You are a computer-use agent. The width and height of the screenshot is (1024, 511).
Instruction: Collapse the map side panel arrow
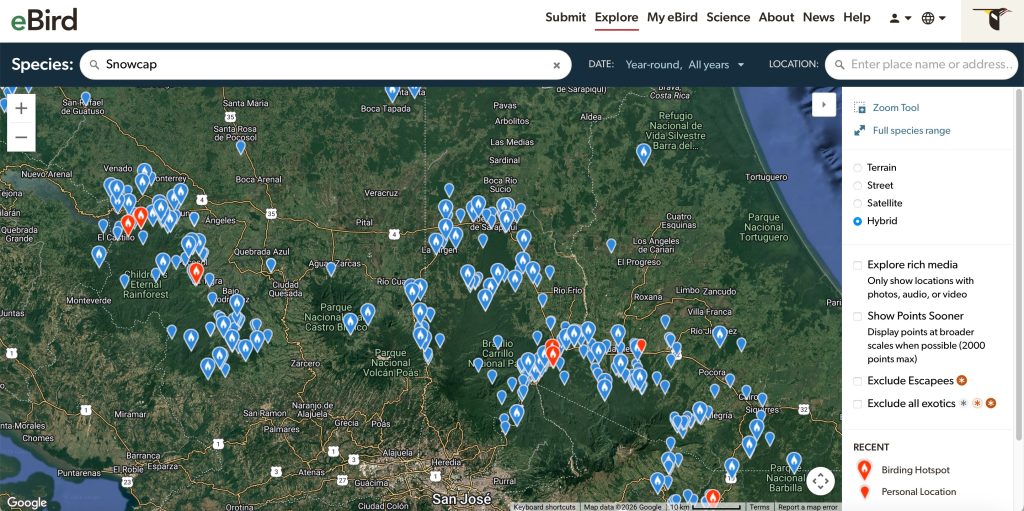pos(823,104)
